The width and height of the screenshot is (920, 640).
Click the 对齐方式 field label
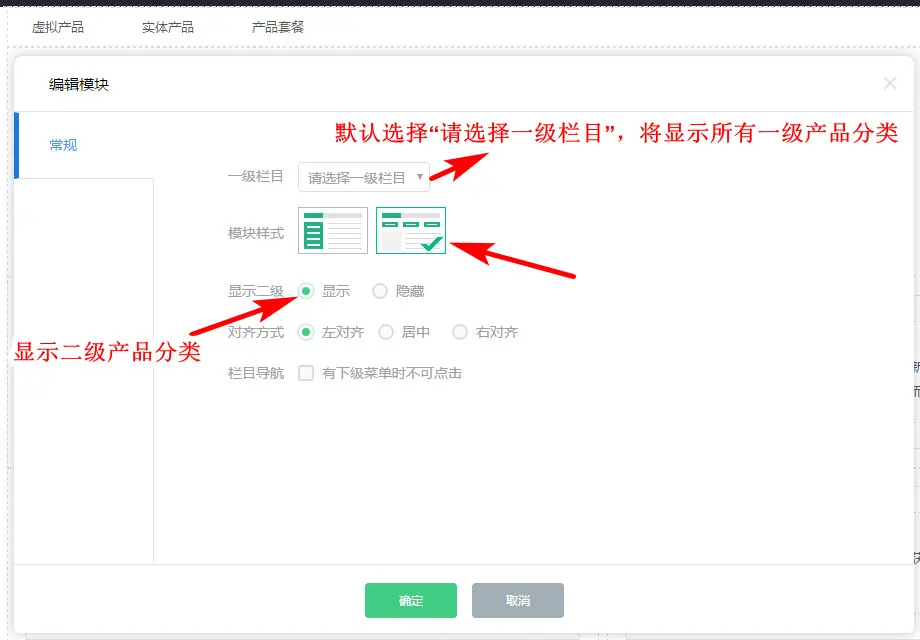256,332
